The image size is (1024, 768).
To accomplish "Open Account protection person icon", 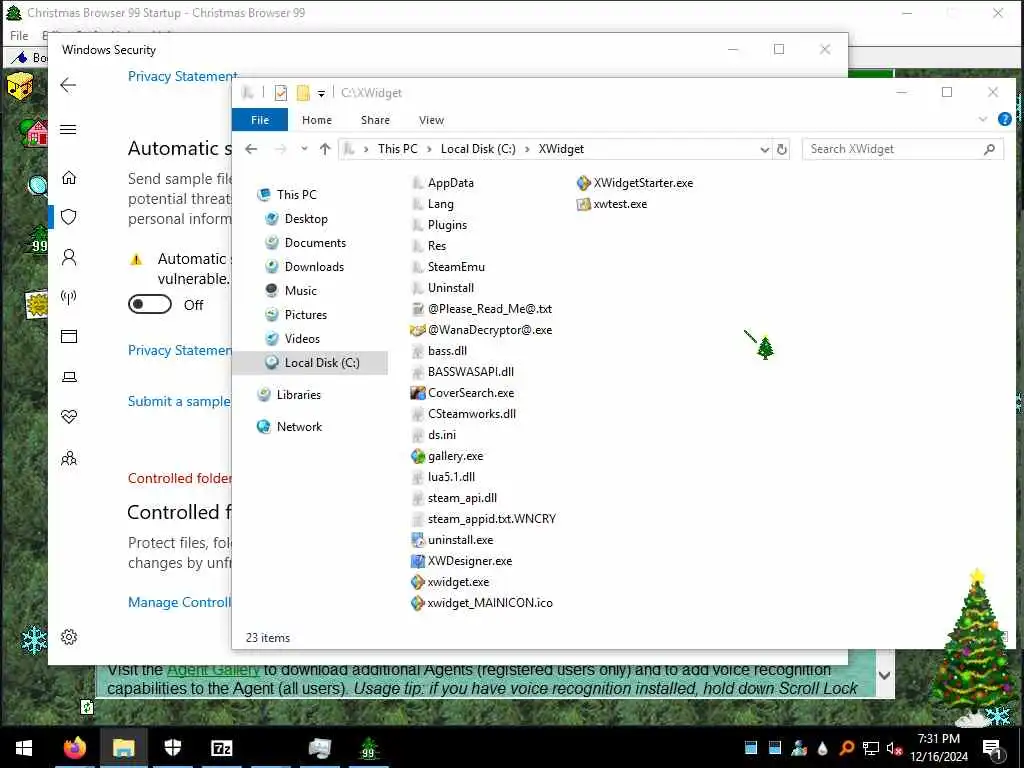I will tap(69, 257).
